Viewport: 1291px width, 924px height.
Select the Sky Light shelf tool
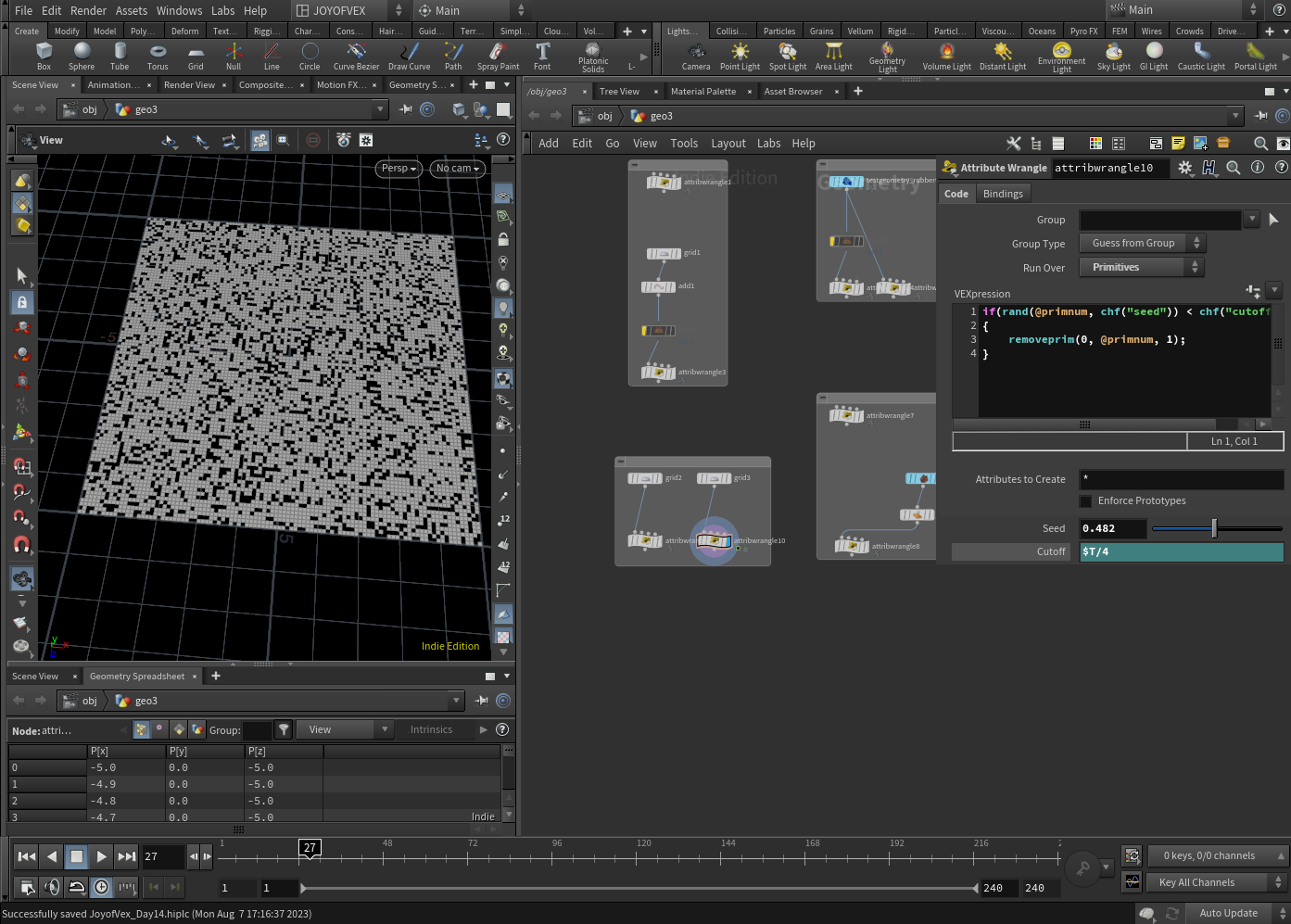pyautogui.click(x=1113, y=56)
